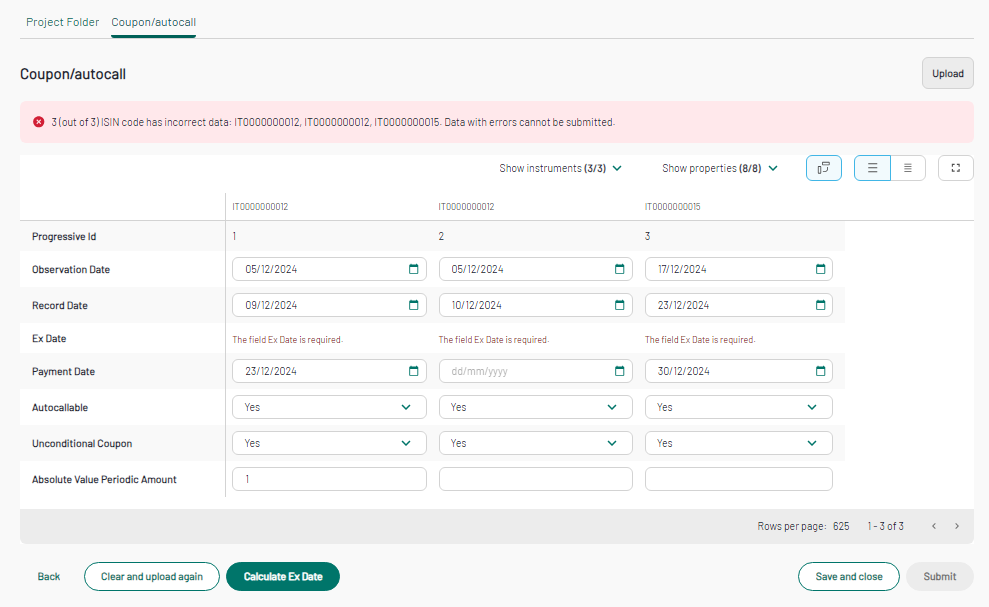Open calendar icon for Payment Date 30/12/2024
989x607 pixels.
coord(820,371)
